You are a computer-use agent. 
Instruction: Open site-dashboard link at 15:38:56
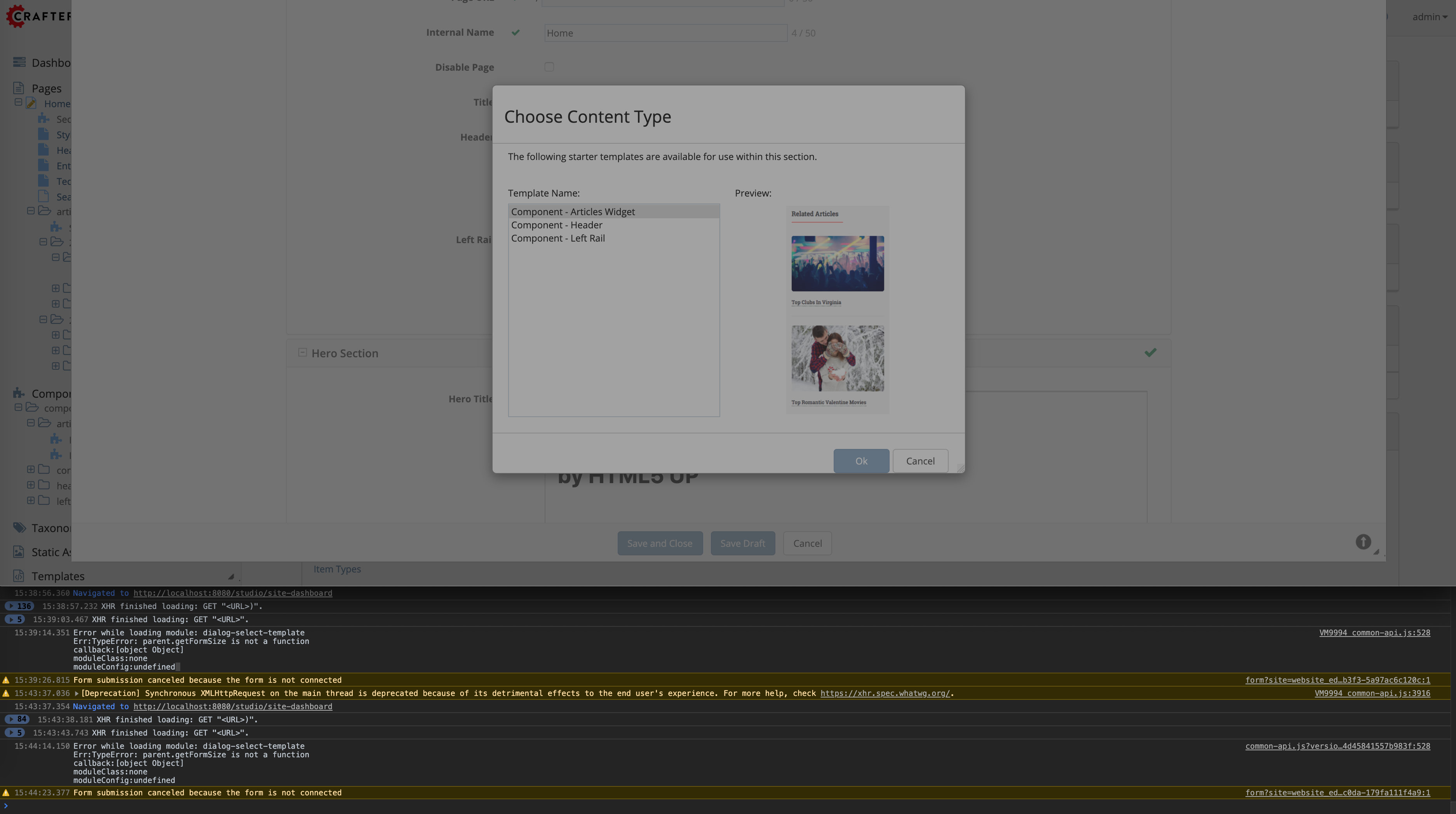click(x=233, y=593)
